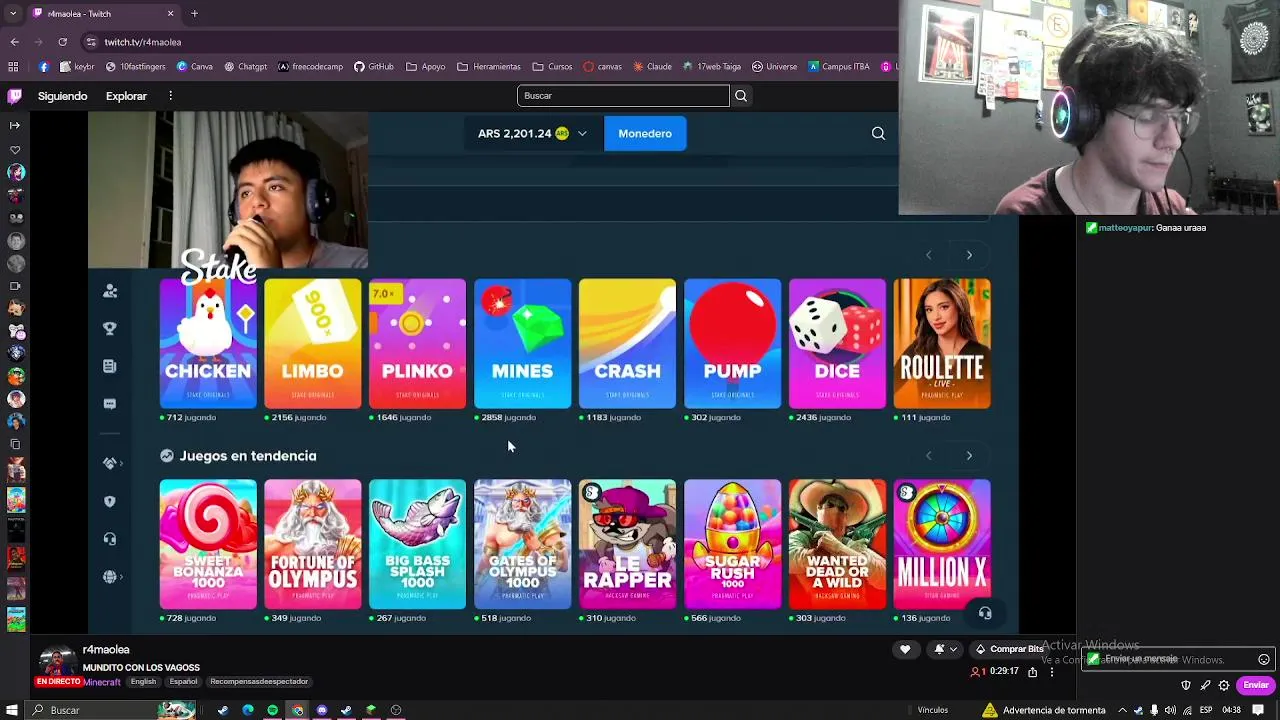This screenshot has height=720, width=1280.
Task: Click the Monedero wallet button
Action: coord(645,133)
